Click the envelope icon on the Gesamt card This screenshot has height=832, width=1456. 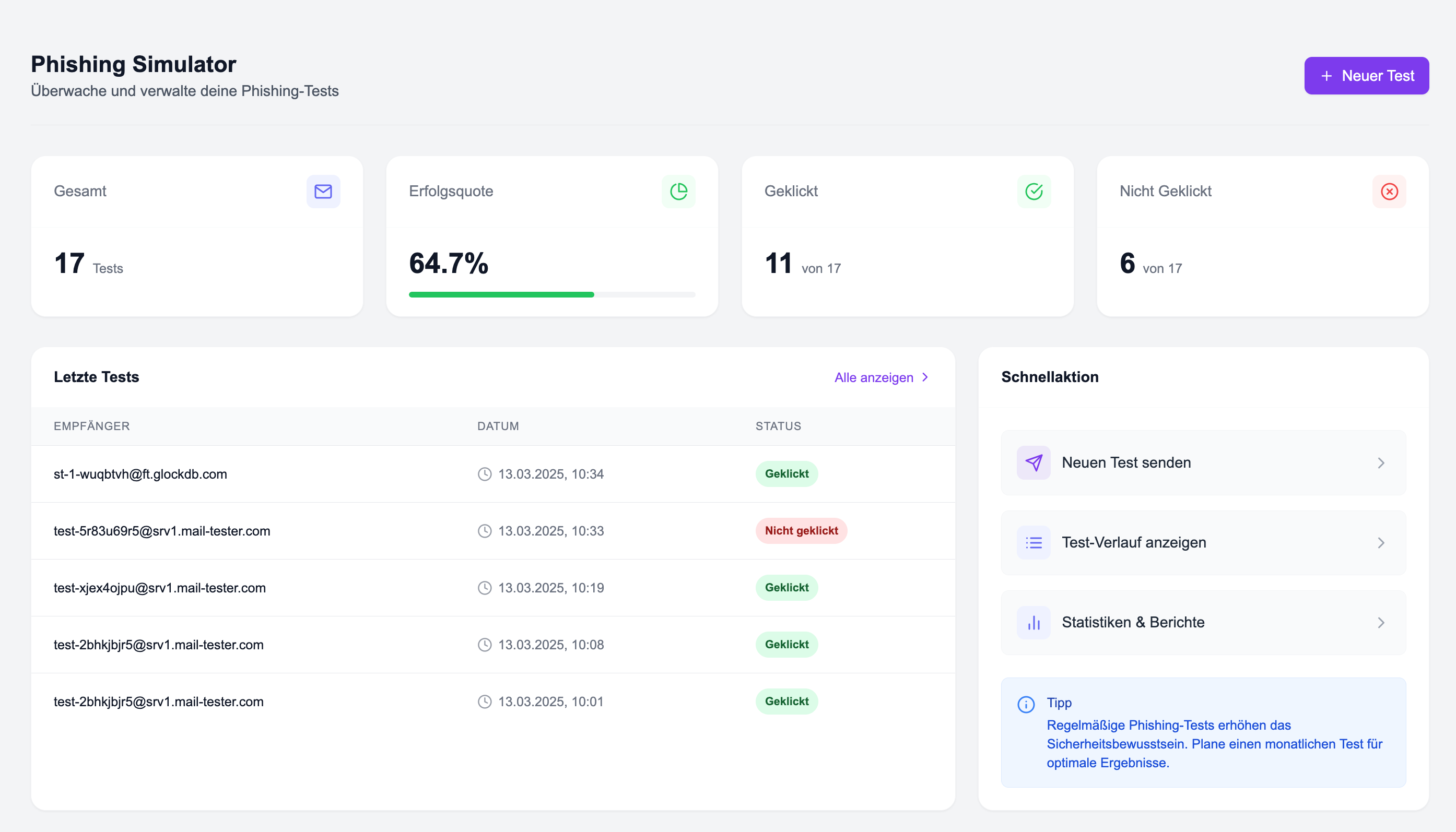(x=324, y=192)
